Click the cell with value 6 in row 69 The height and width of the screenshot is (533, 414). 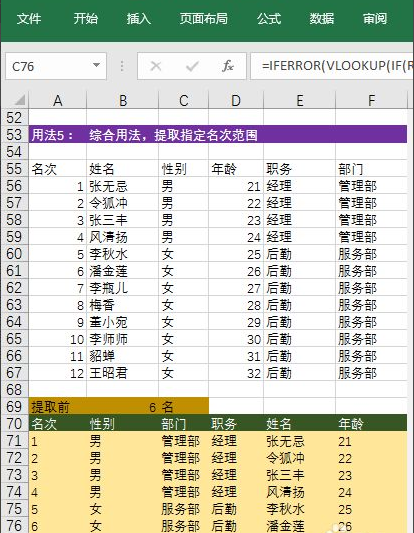122,407
